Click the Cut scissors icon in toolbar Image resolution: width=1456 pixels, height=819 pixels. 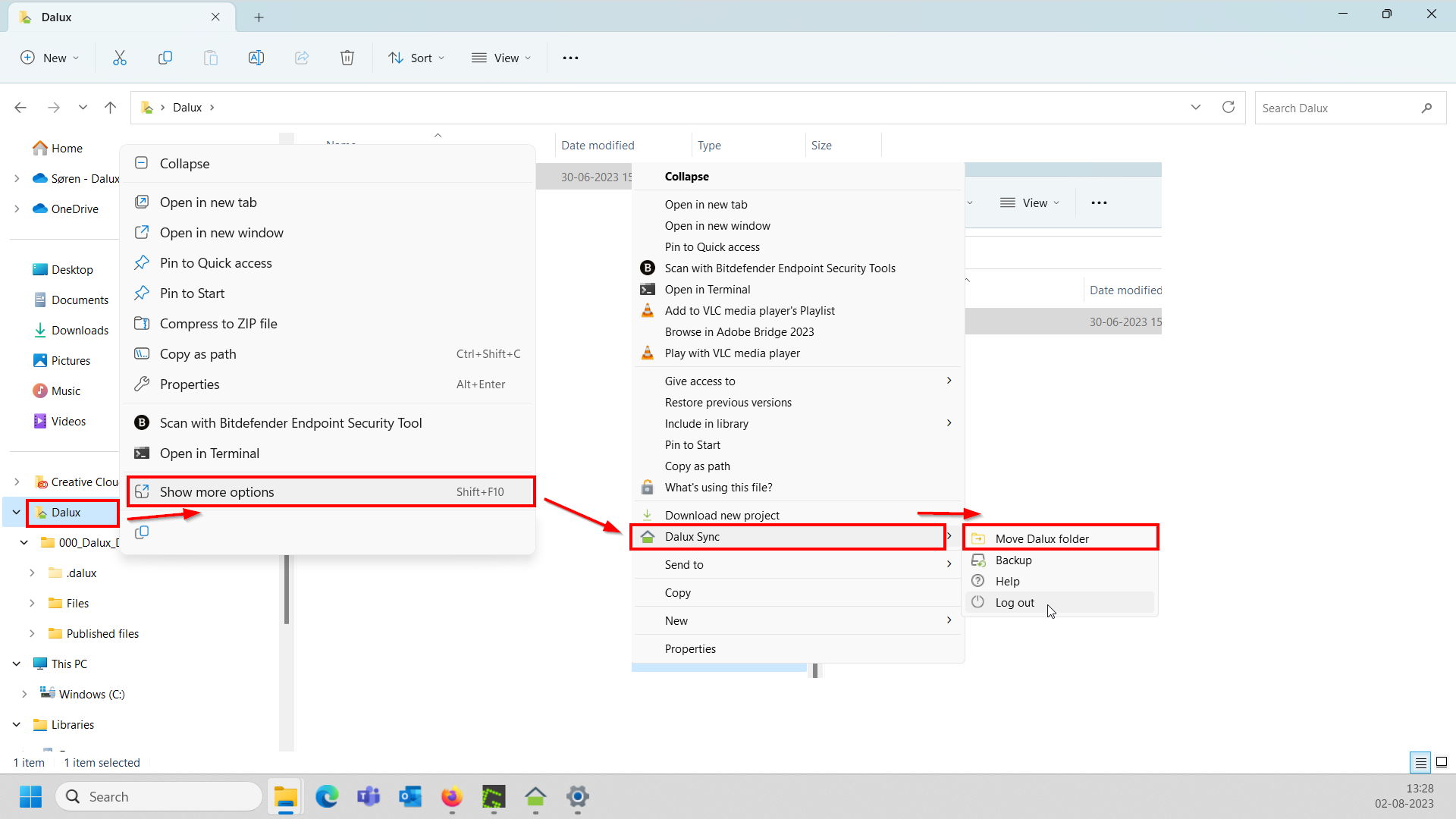(120, 58)
